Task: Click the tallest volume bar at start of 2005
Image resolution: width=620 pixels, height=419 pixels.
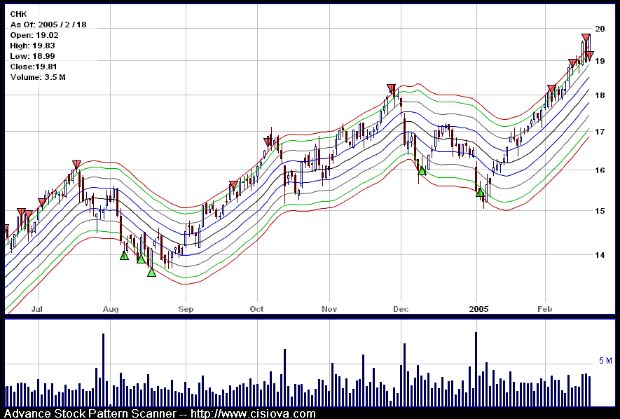Action: (476, 369)
